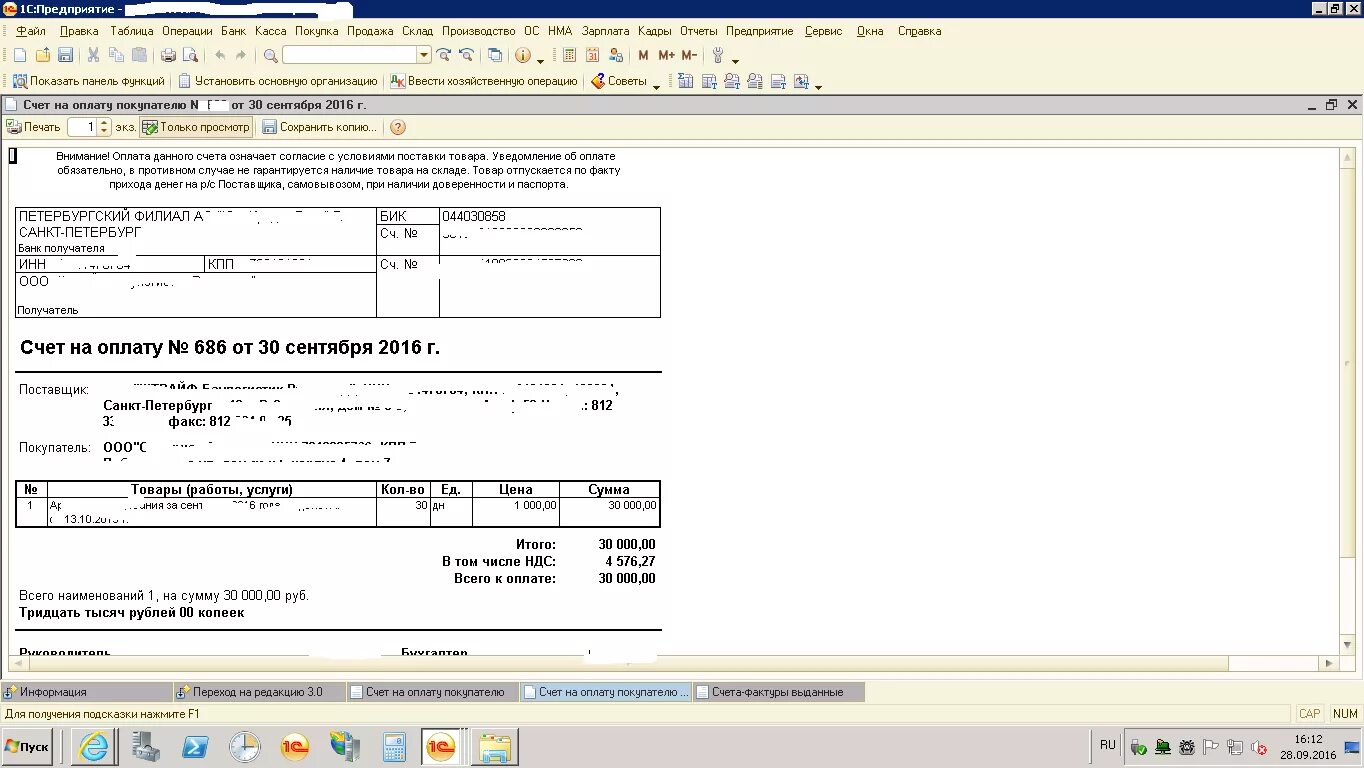Open the Зарплата menu
The image size is (1364, 768).
(x=606, y=31)
